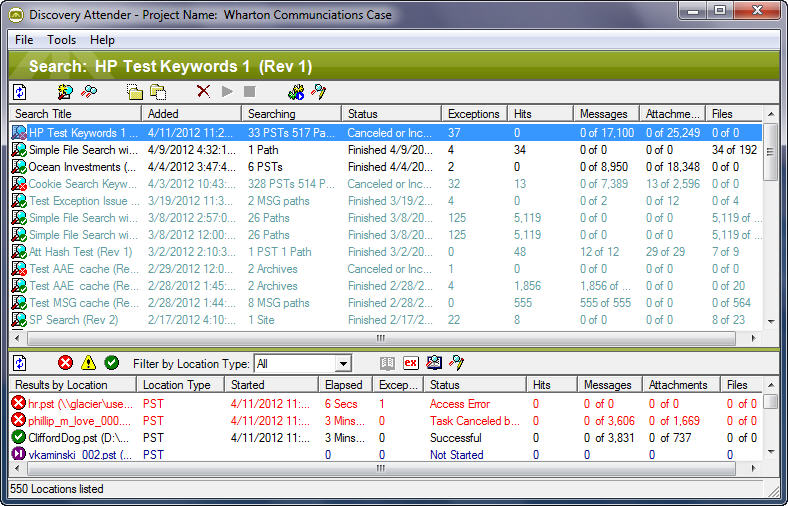Screen dimensions: 788x506
Task: Click the open book log icon
Action: [388, 363]
